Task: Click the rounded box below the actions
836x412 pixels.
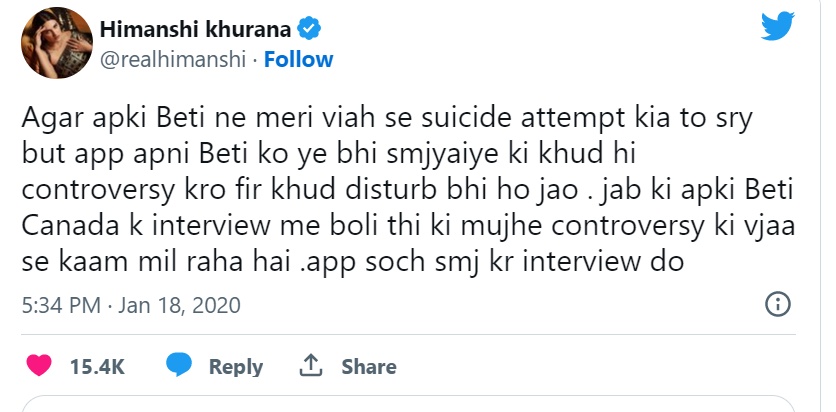Action: coord(410,404)
